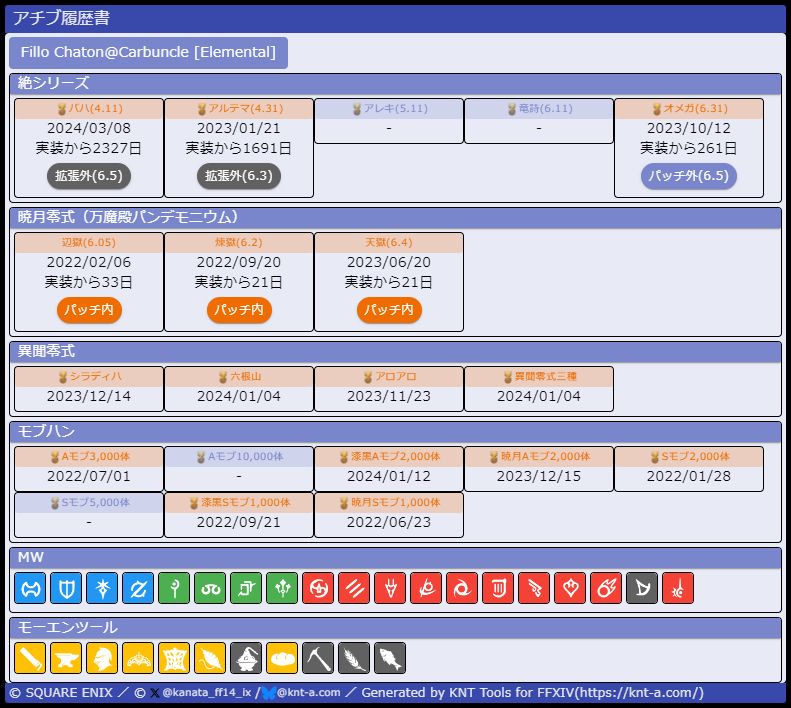Screen dimensions: 791x708
Task: Click the パッチ外(6.5) badge under オメガ
Action: [x=689, y=176]
